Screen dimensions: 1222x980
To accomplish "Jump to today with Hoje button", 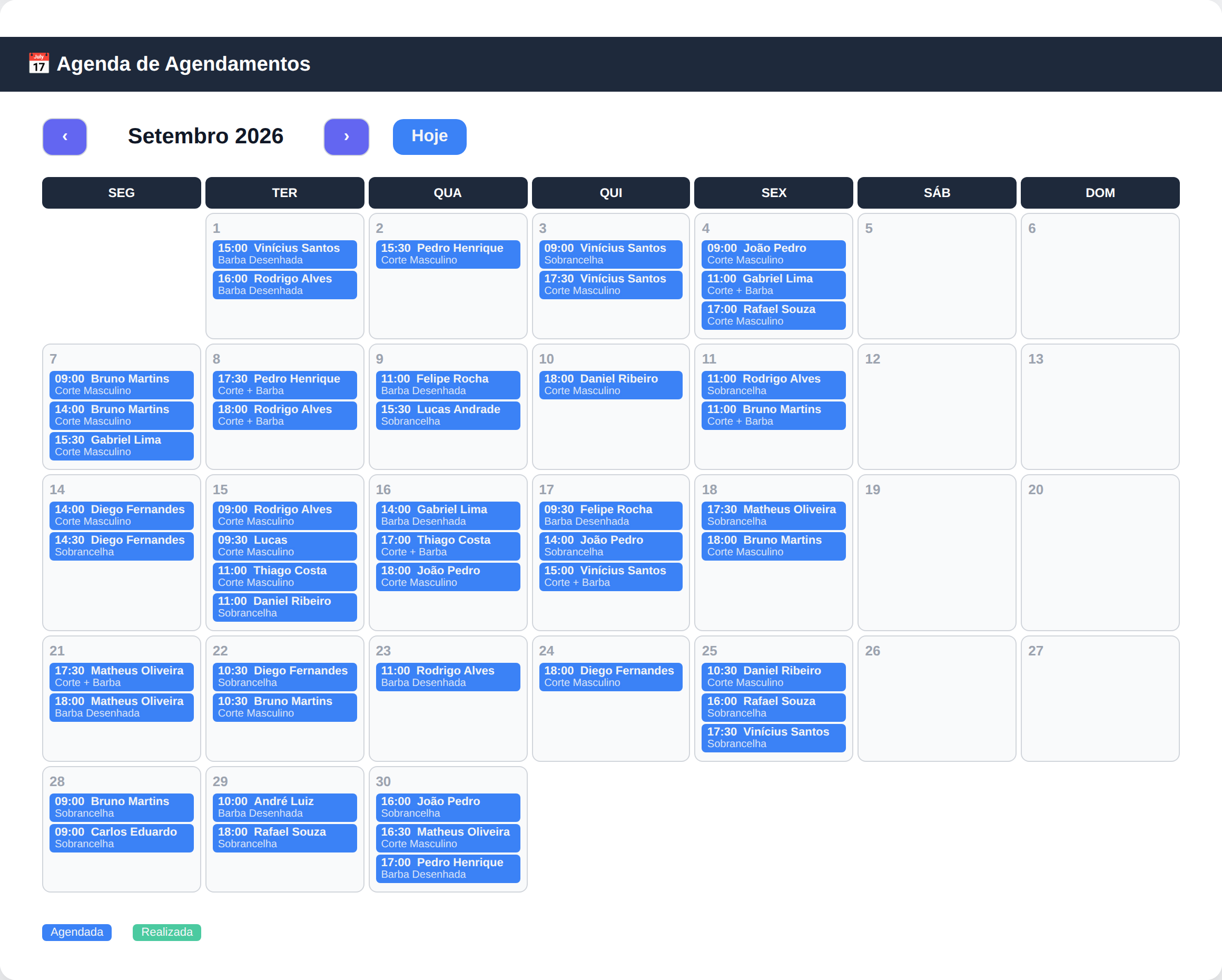I will point(430,136).
